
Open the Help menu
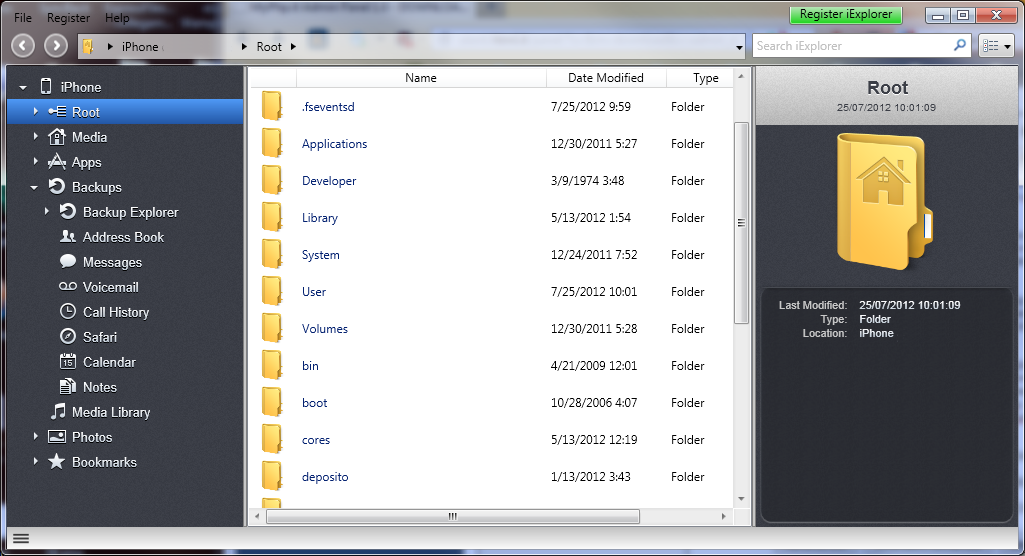(x=117, y=18)
